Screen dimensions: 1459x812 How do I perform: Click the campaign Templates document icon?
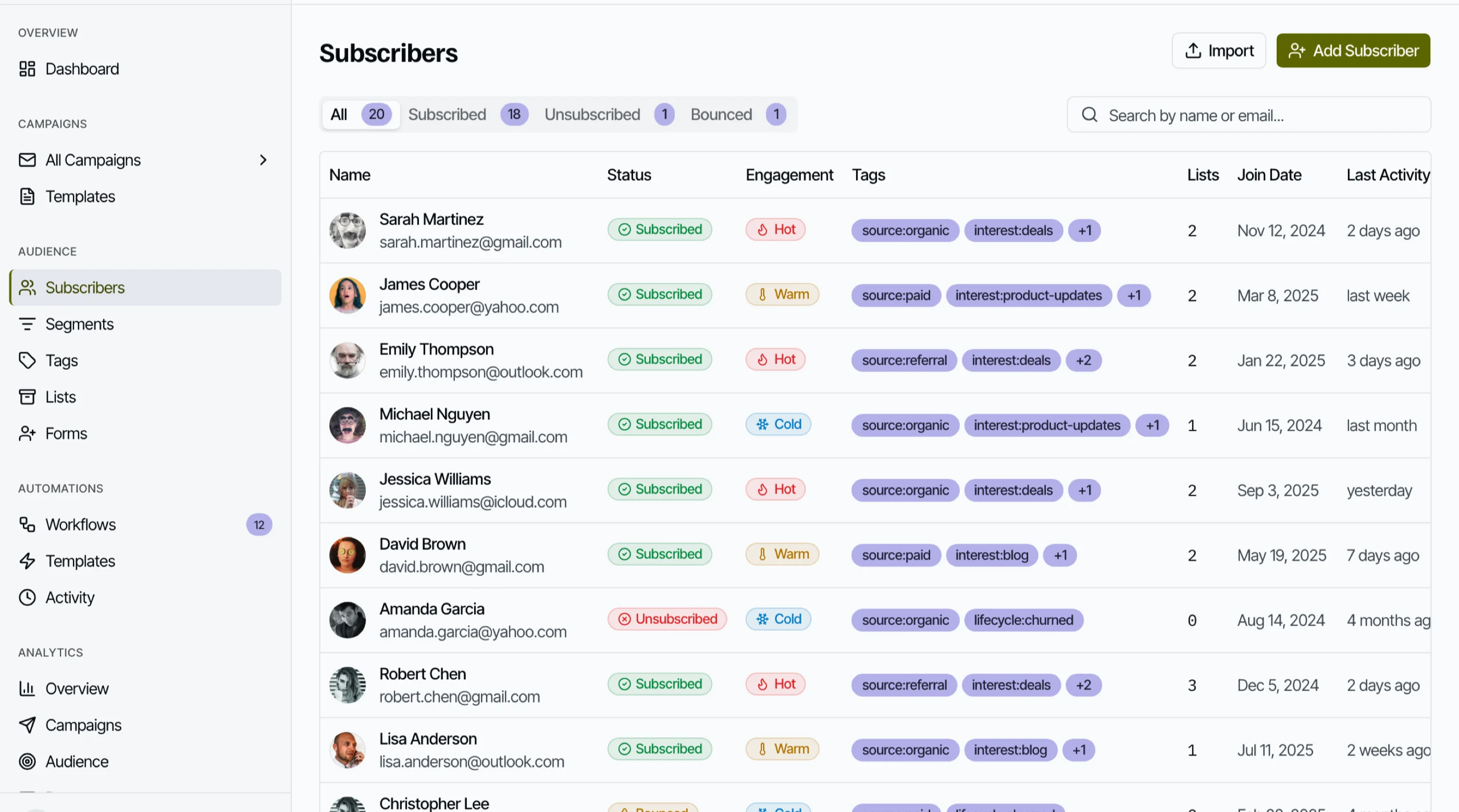tap(27, 196)
